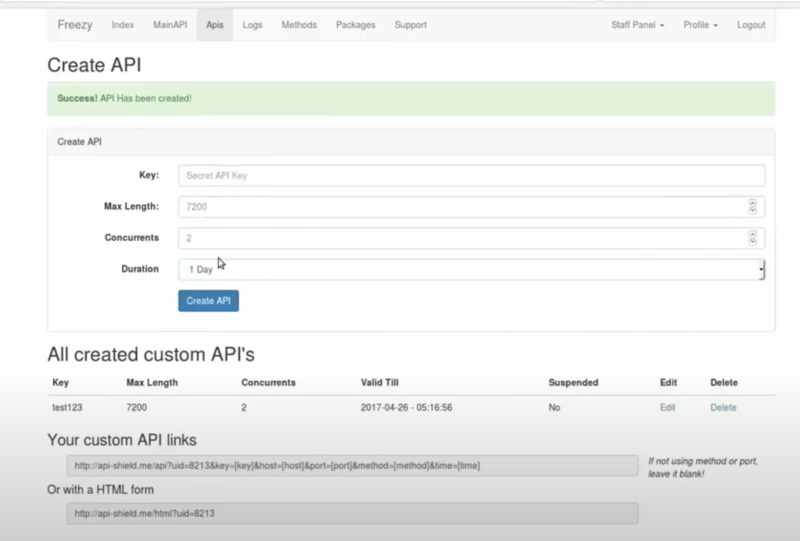Screen dimensions: 800x541
Task: Go to the MainAPI tab
Action: point(170,25)
